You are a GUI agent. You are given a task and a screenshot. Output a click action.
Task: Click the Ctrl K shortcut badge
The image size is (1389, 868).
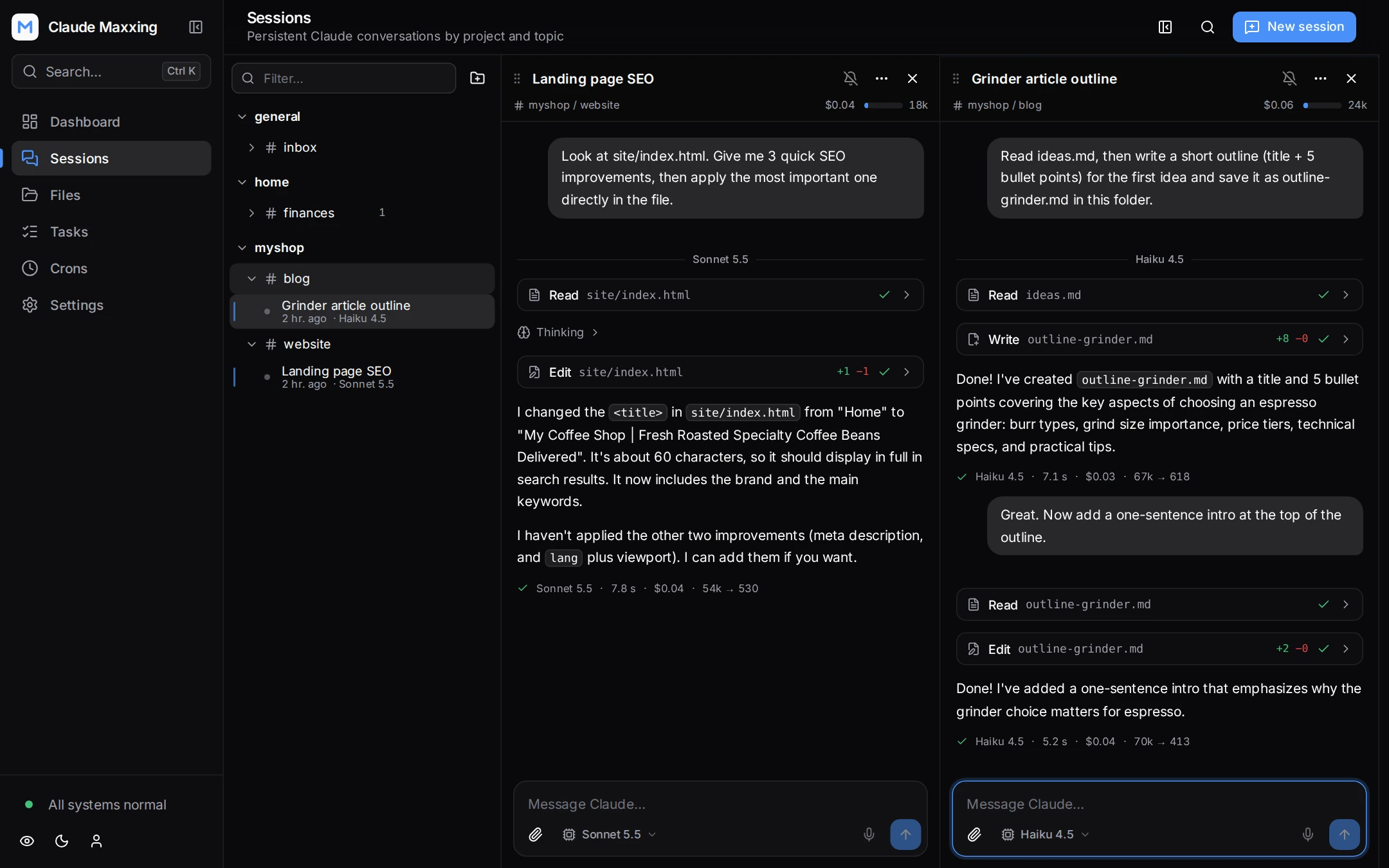tap(181, 71)
